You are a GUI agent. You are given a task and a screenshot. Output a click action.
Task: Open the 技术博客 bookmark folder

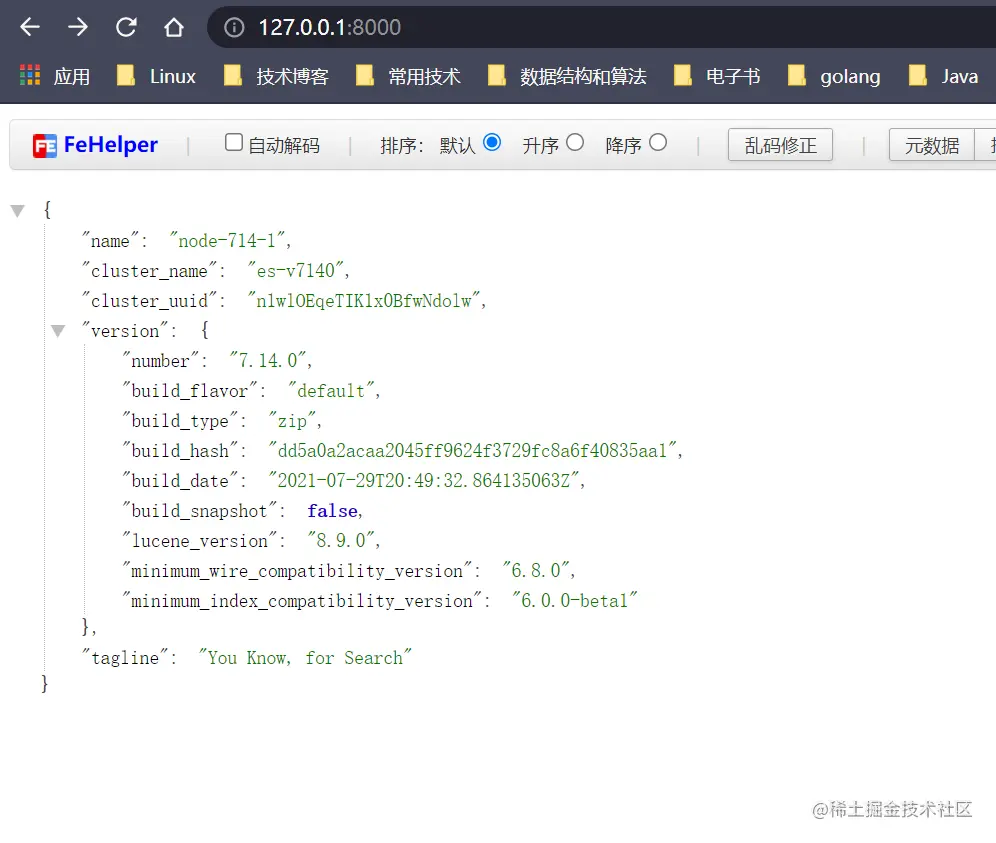click(276, 76)
